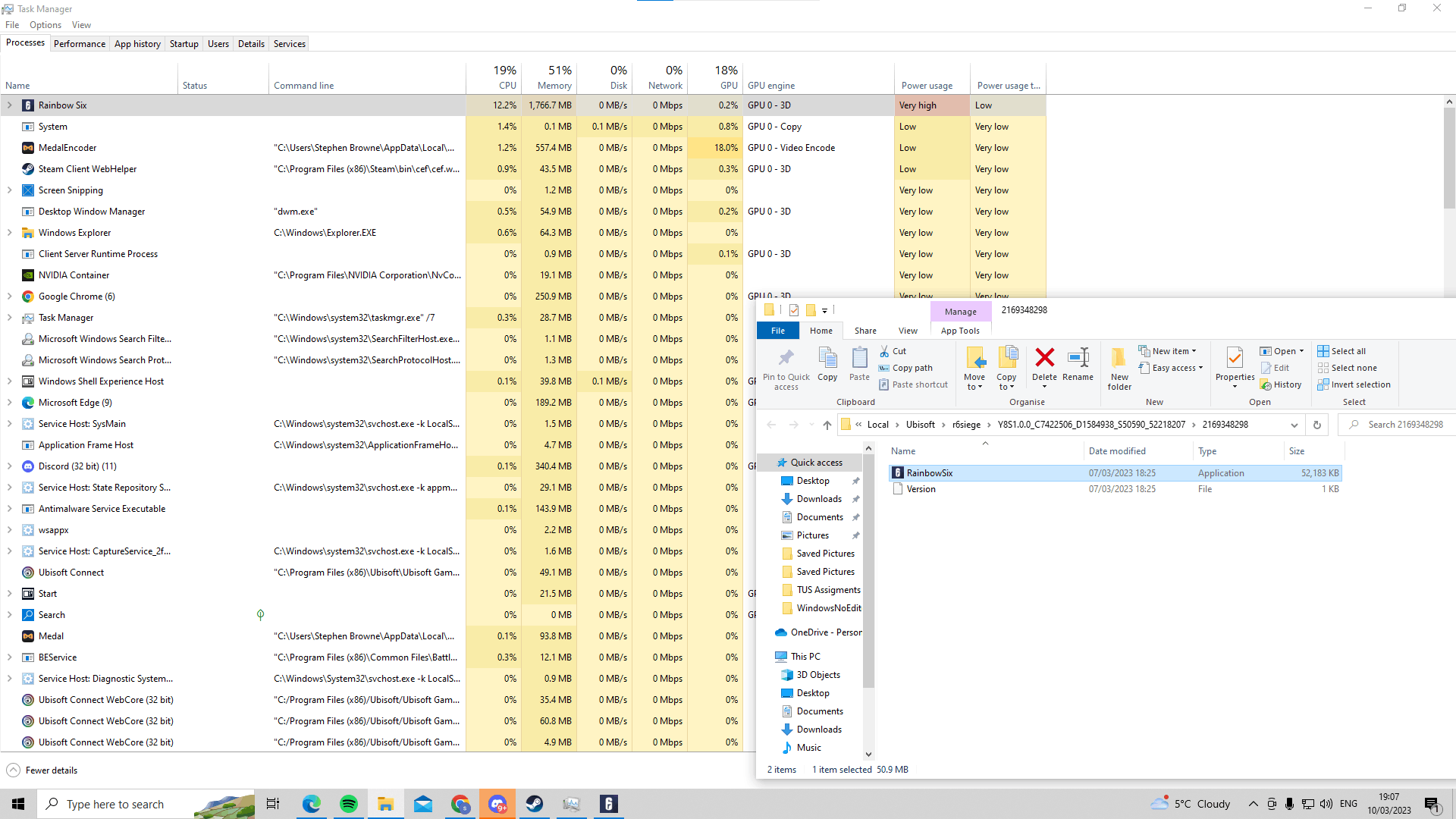Click the refresh button beside address bar

pyautogui.click(x=1317, y=425)
